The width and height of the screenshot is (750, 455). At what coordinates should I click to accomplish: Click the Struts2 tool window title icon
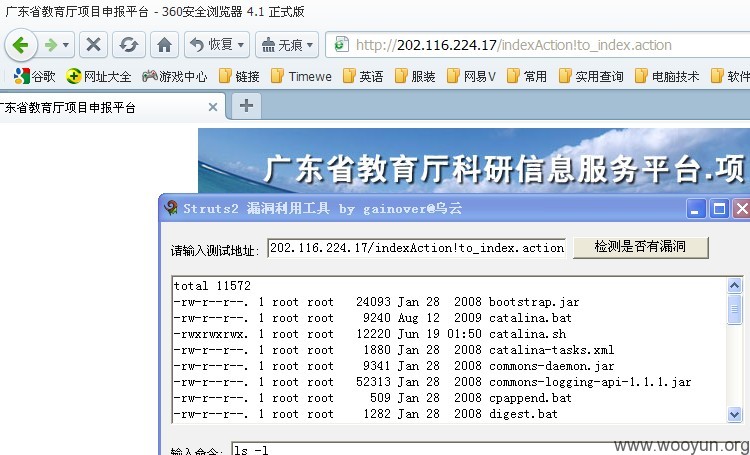[171, 208]
